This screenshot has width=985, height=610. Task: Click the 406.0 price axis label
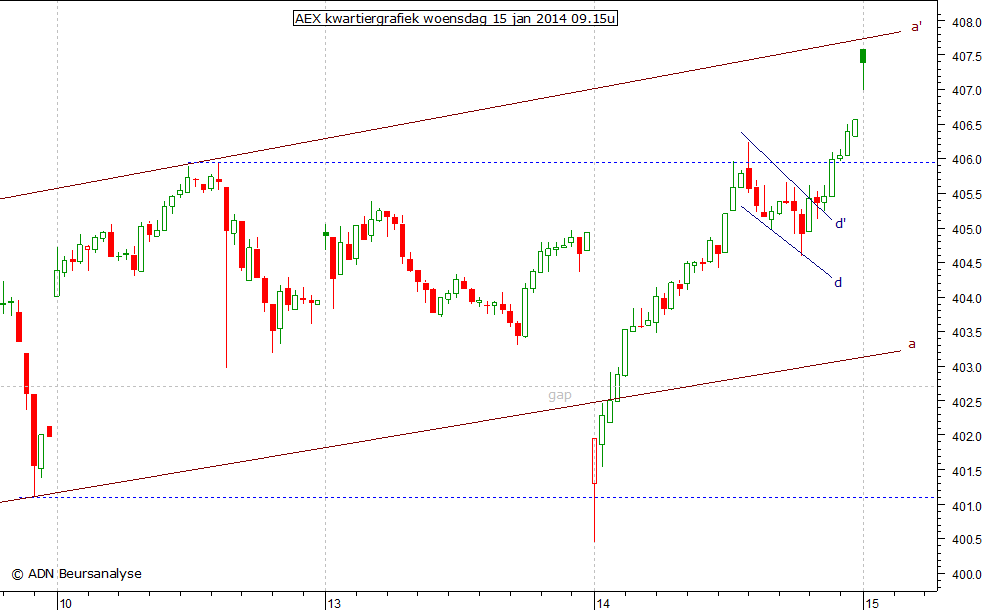point(966,160)
